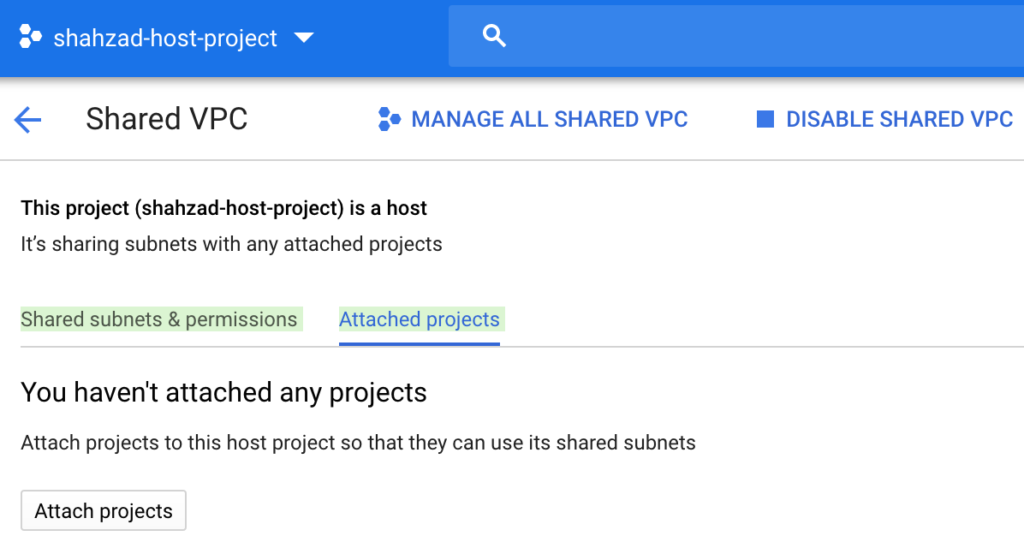Focus the top search input field

[x=736, y=36]
